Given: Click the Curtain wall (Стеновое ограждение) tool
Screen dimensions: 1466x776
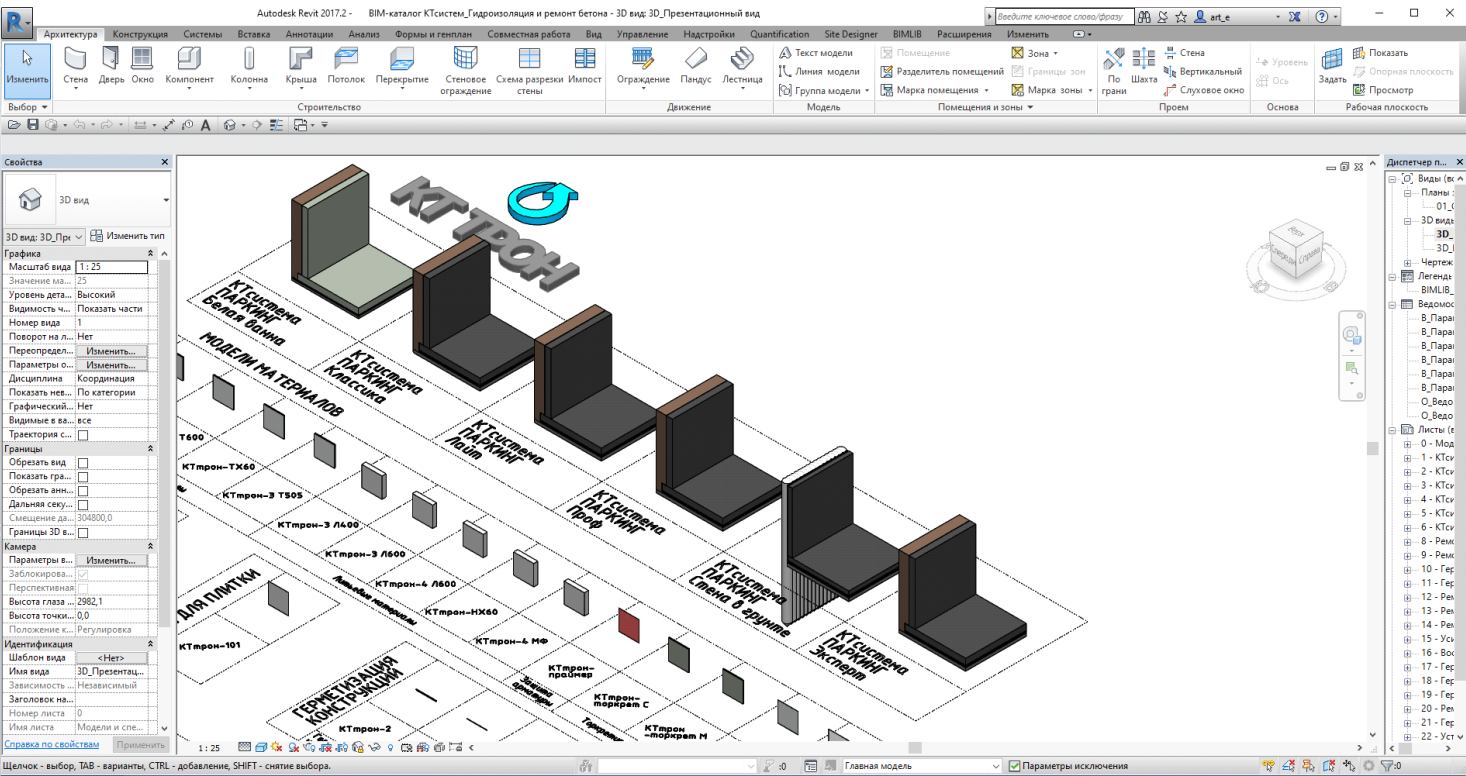Looking at the screenshot, I should coord(465,70).
